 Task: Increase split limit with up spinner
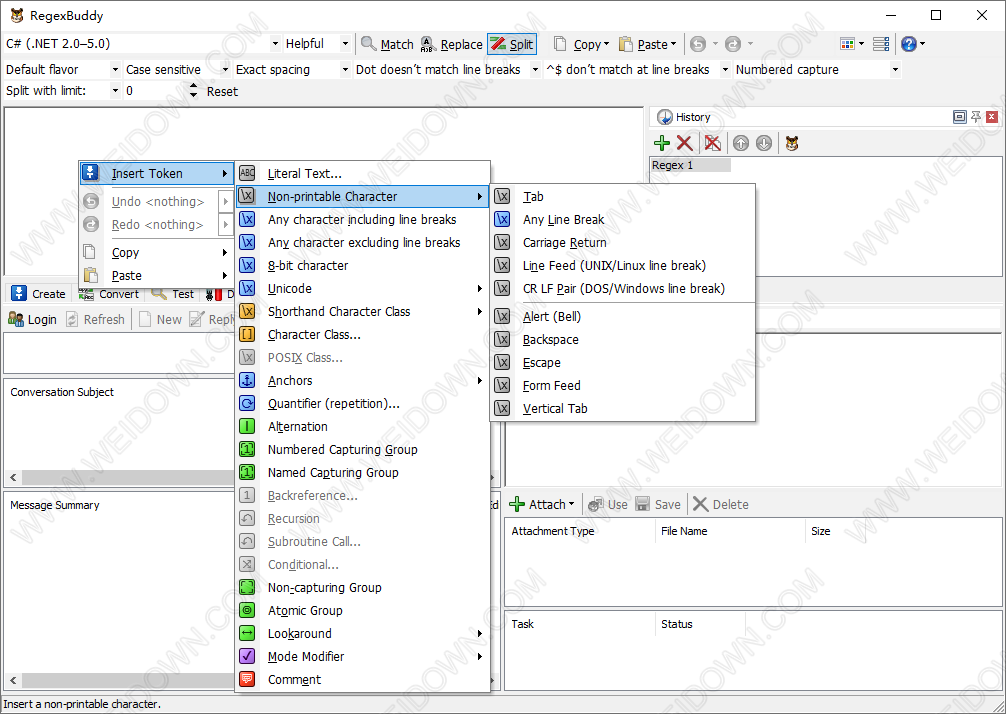pyautogui.click(x=194, y=86)
